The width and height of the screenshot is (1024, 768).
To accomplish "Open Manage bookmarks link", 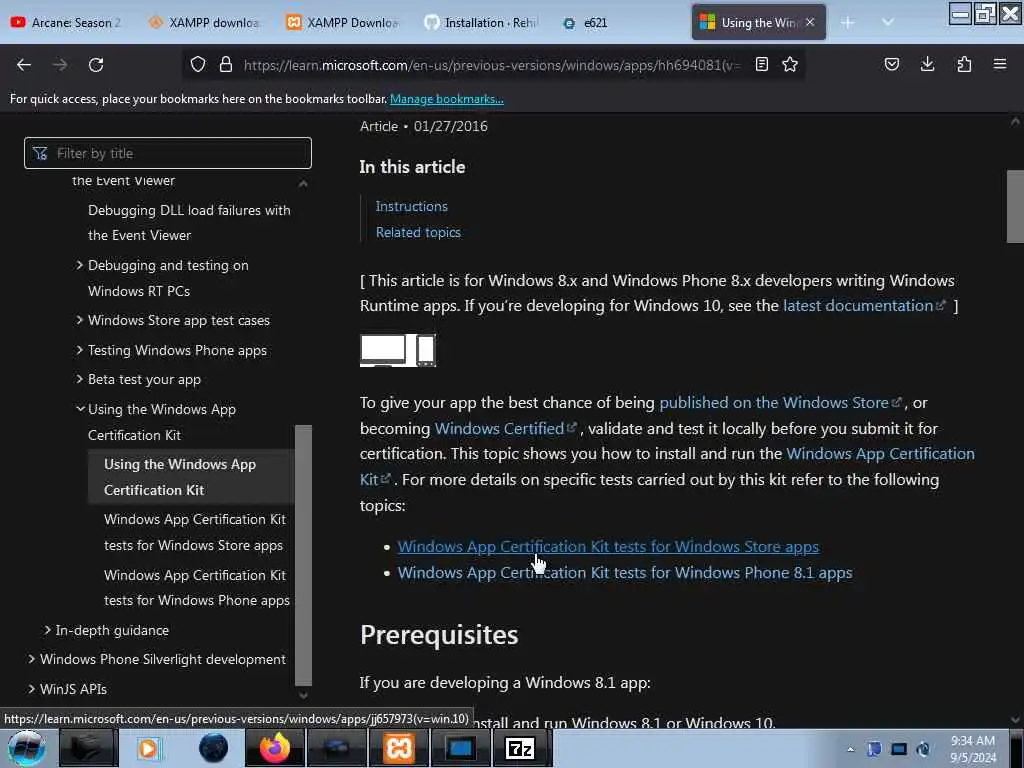I will (447, 99).
